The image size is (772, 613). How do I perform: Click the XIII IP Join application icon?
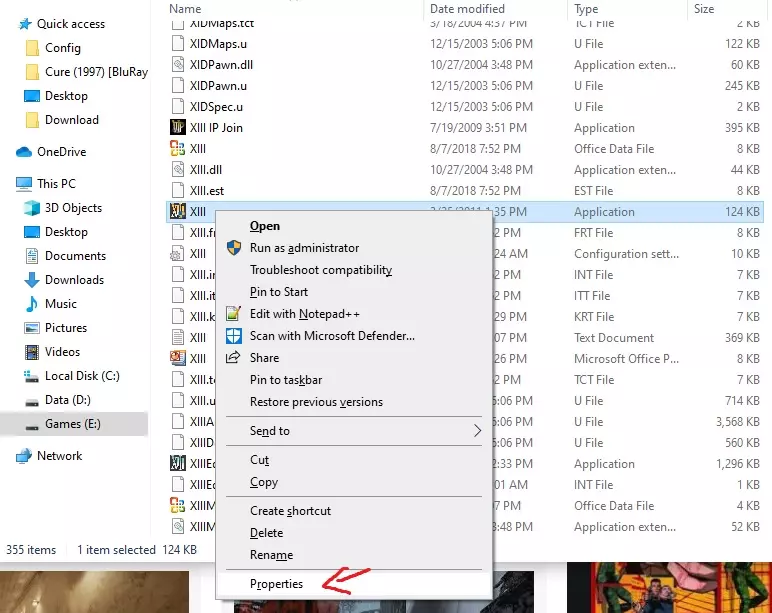178,128
